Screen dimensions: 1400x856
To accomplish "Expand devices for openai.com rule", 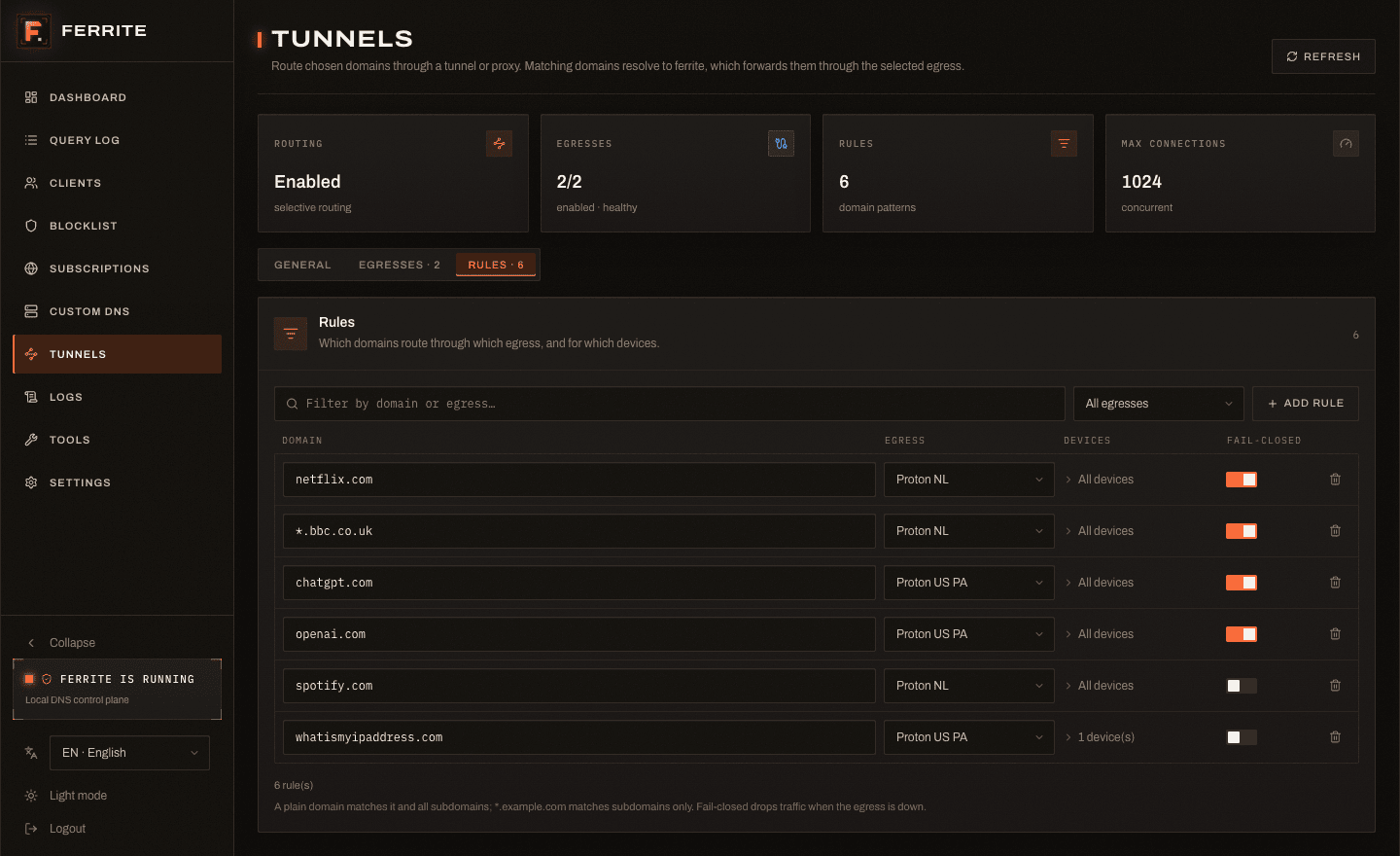I will [x=1100, y=634].
